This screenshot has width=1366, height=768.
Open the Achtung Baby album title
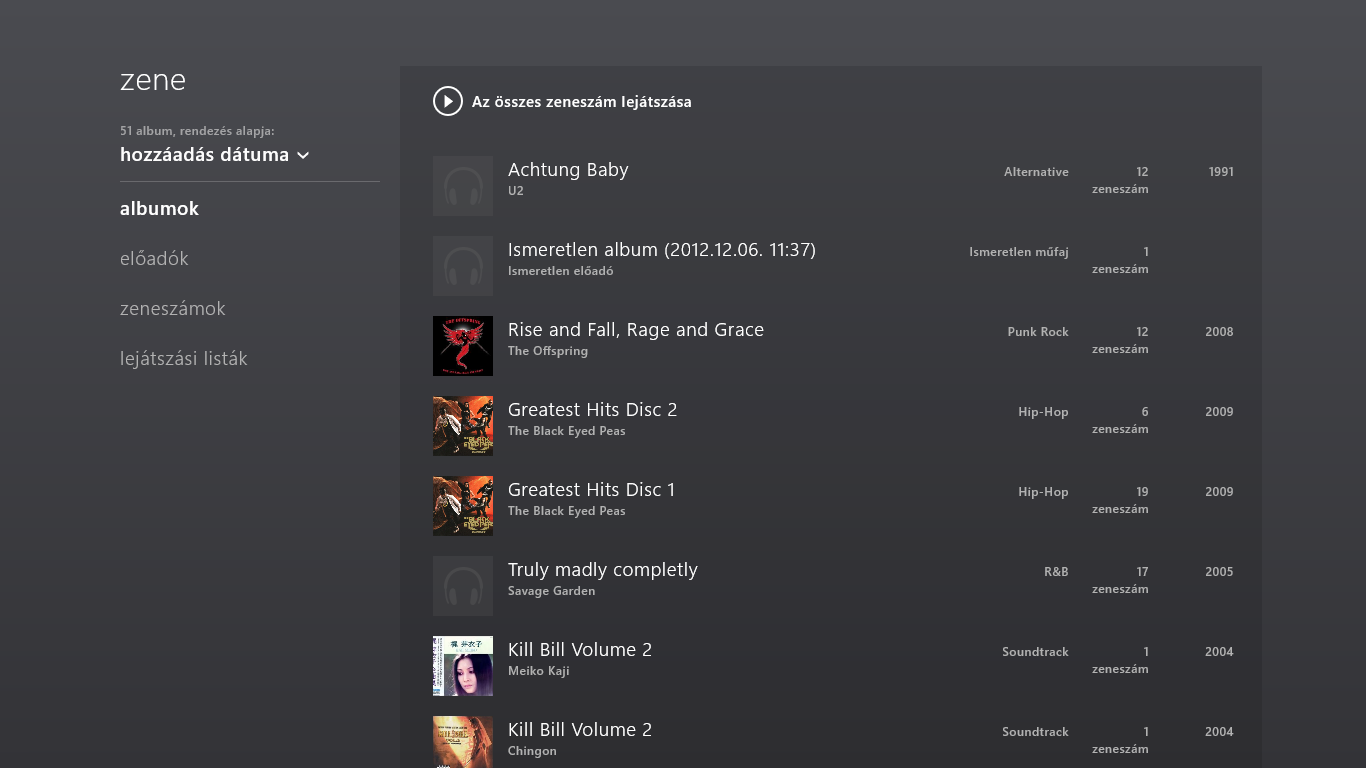tap(568, 170)
